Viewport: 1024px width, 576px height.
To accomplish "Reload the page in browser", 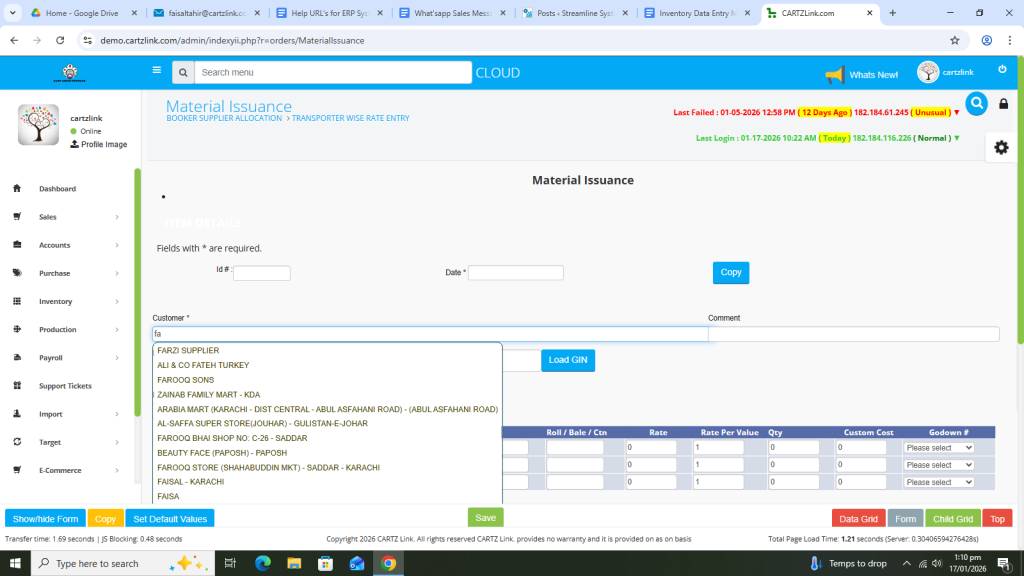I will point(60,40).
